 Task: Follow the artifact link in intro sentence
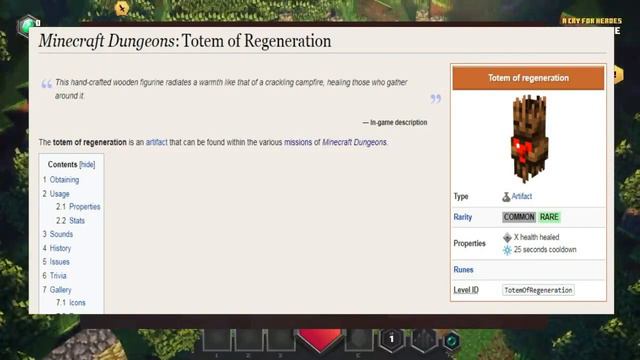coord(156,142)
